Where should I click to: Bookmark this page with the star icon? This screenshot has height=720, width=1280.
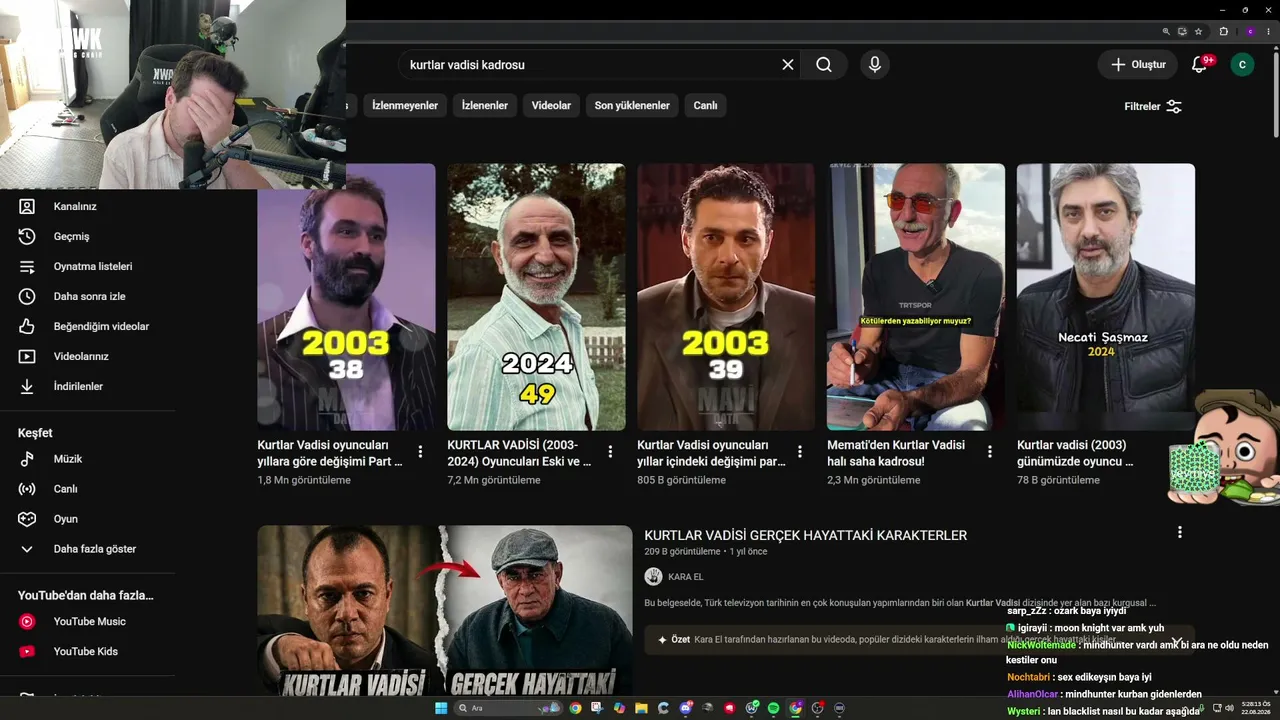point(1198,31)
